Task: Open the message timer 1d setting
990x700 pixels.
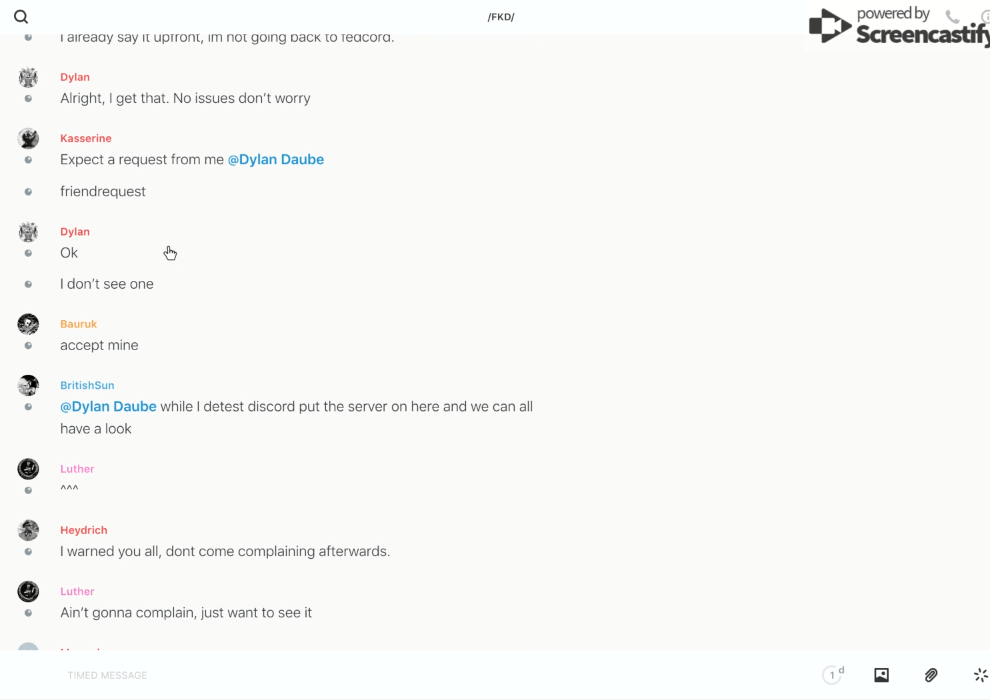Action: [833, 675]
